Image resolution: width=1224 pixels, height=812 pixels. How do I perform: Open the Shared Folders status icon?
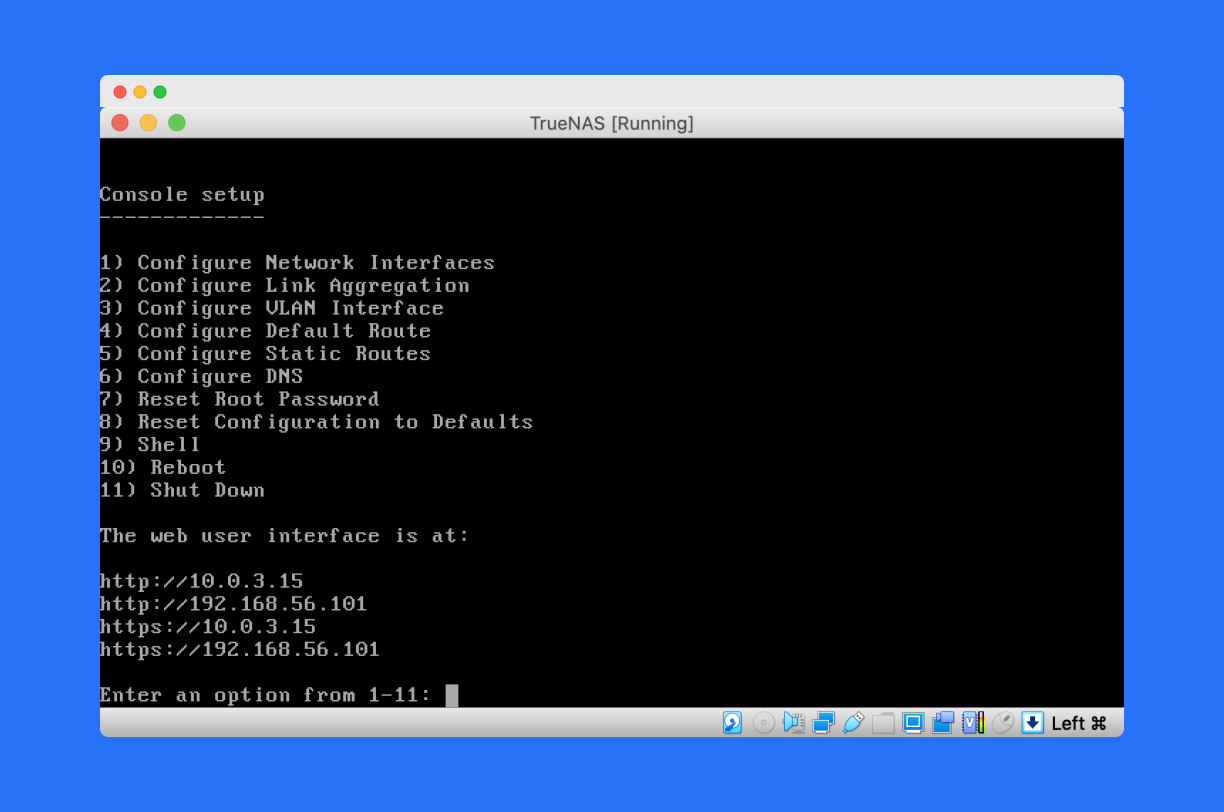pos(884,722)
